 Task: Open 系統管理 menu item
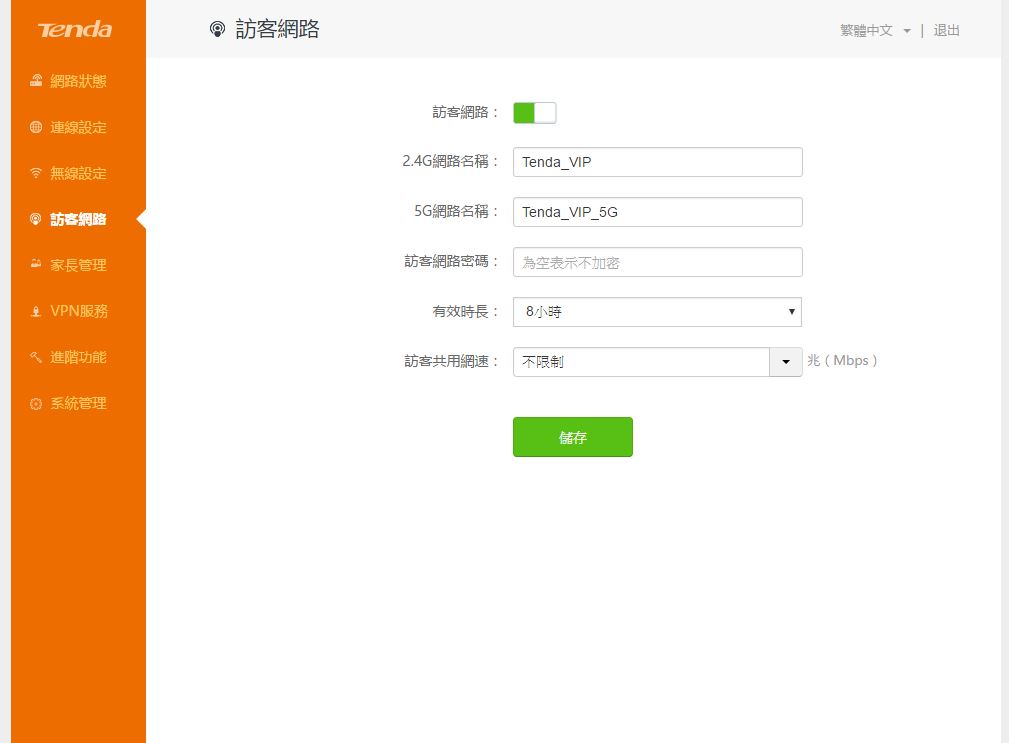click(x=79, y=403)
